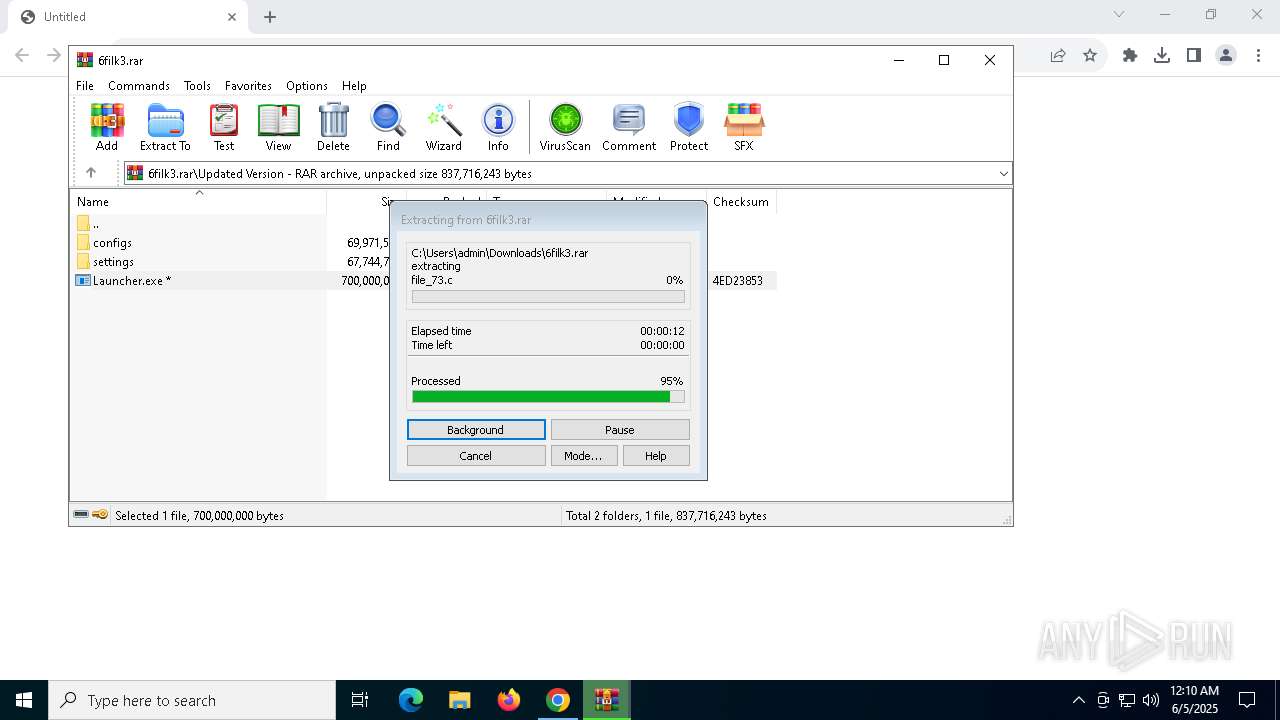The height and width of the screenshot is (720, 1280).
Task: Open Microsoft Edge from taskbar
Action: coord(411,700)
